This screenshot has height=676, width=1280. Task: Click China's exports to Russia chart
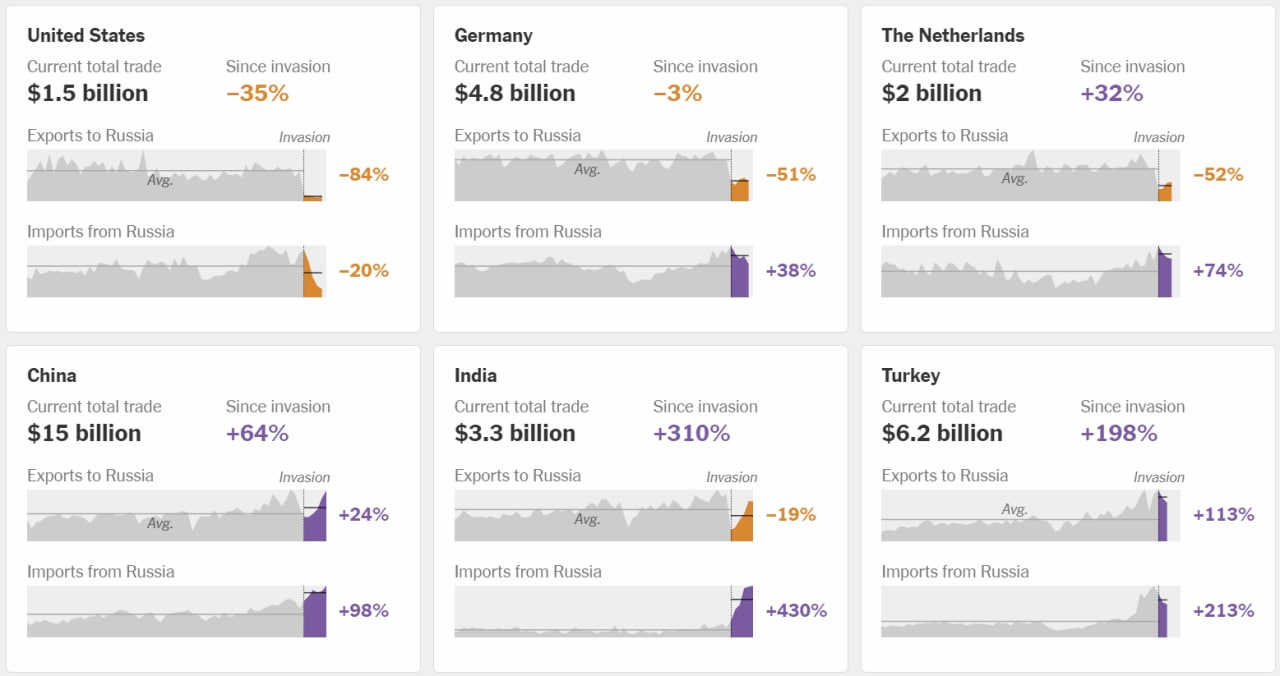175,516
